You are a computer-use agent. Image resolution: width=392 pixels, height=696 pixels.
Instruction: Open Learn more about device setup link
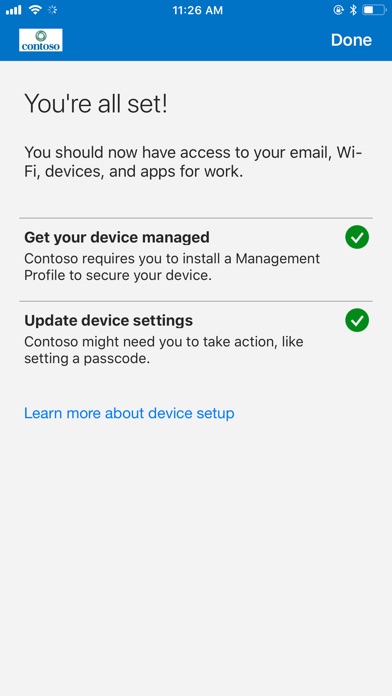[129, 413]
